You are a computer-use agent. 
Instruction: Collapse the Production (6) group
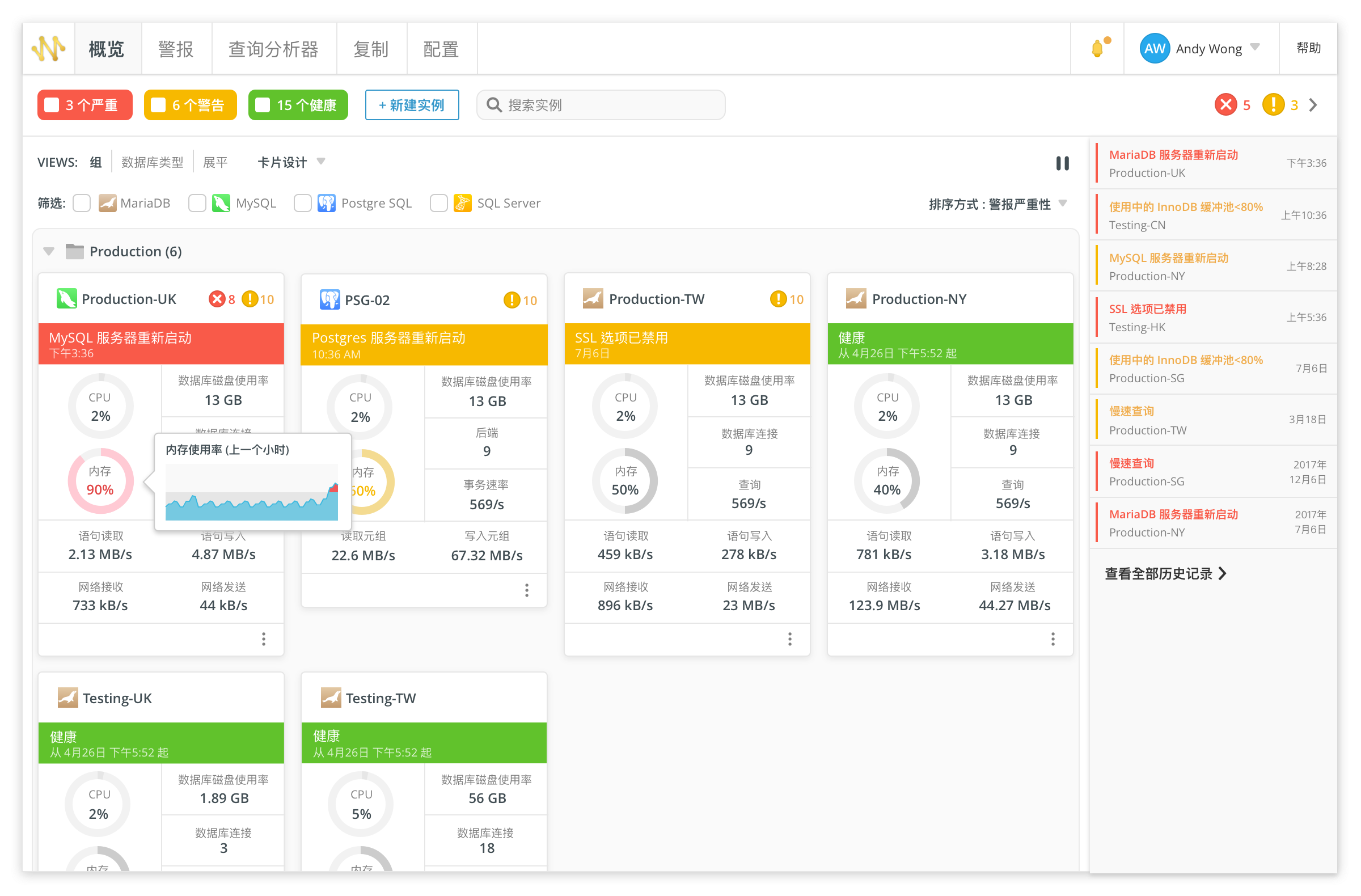click(49, 252)
